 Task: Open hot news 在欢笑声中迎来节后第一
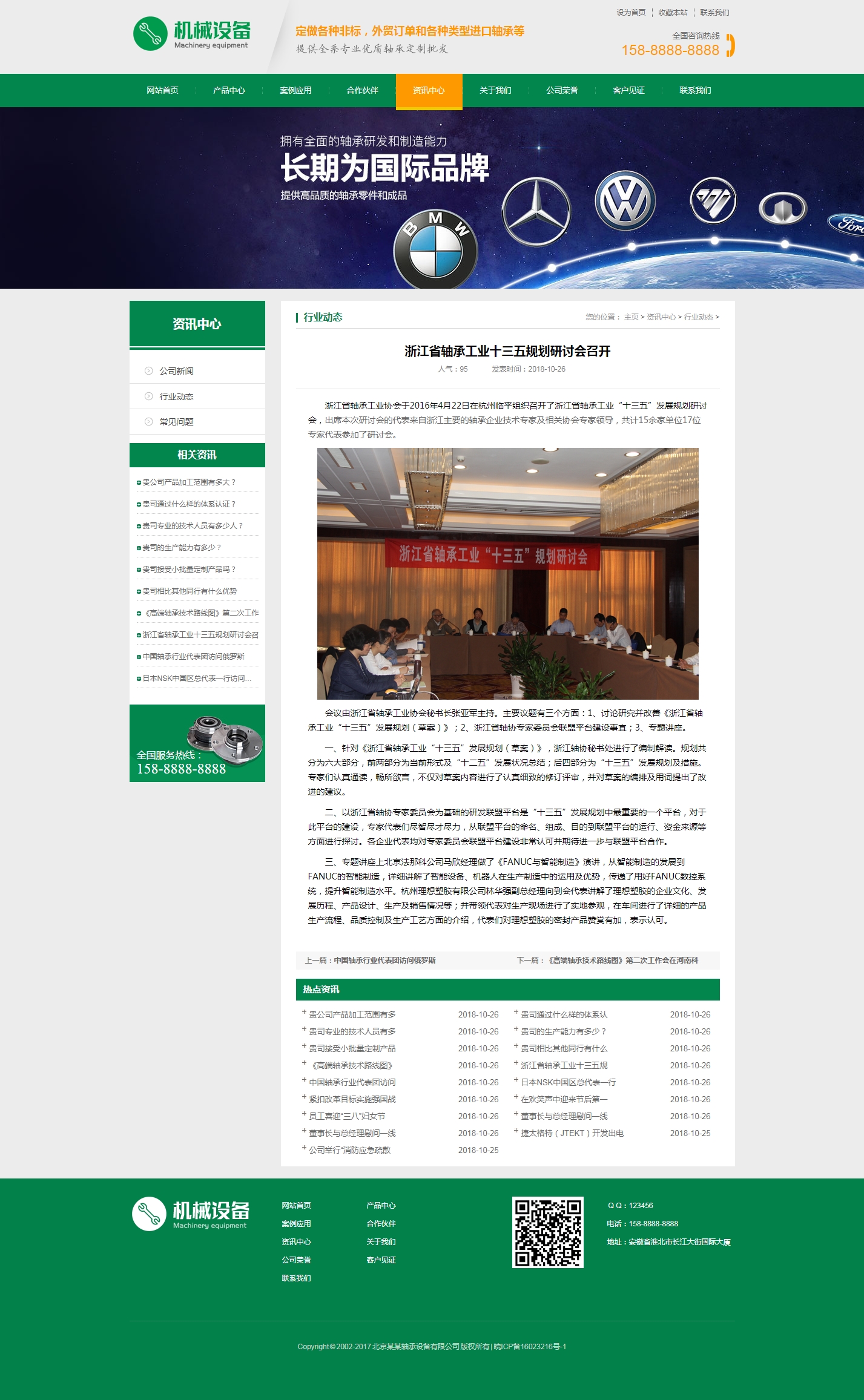pyautogui.click(x=564, y=1100)
